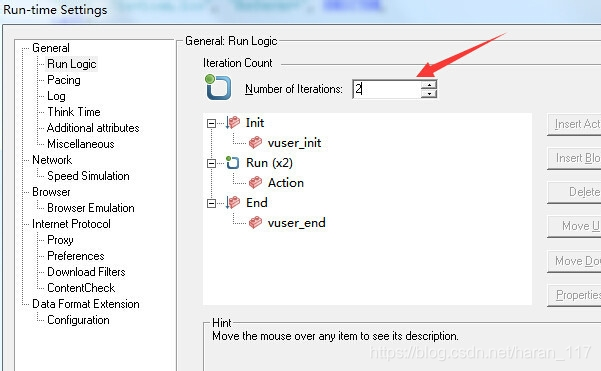Click the End section icon
This screenshot has width=601, height=371.
(x=233, y=202)
